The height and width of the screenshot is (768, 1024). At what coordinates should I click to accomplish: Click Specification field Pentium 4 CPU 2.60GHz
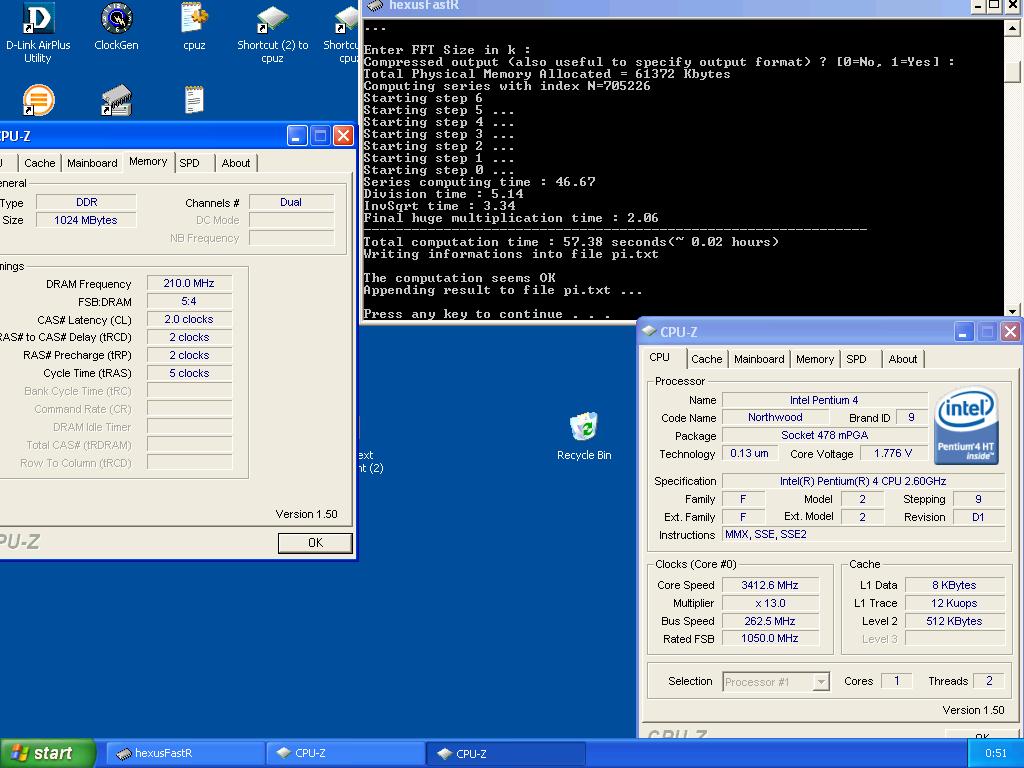[x=863, y=481]
